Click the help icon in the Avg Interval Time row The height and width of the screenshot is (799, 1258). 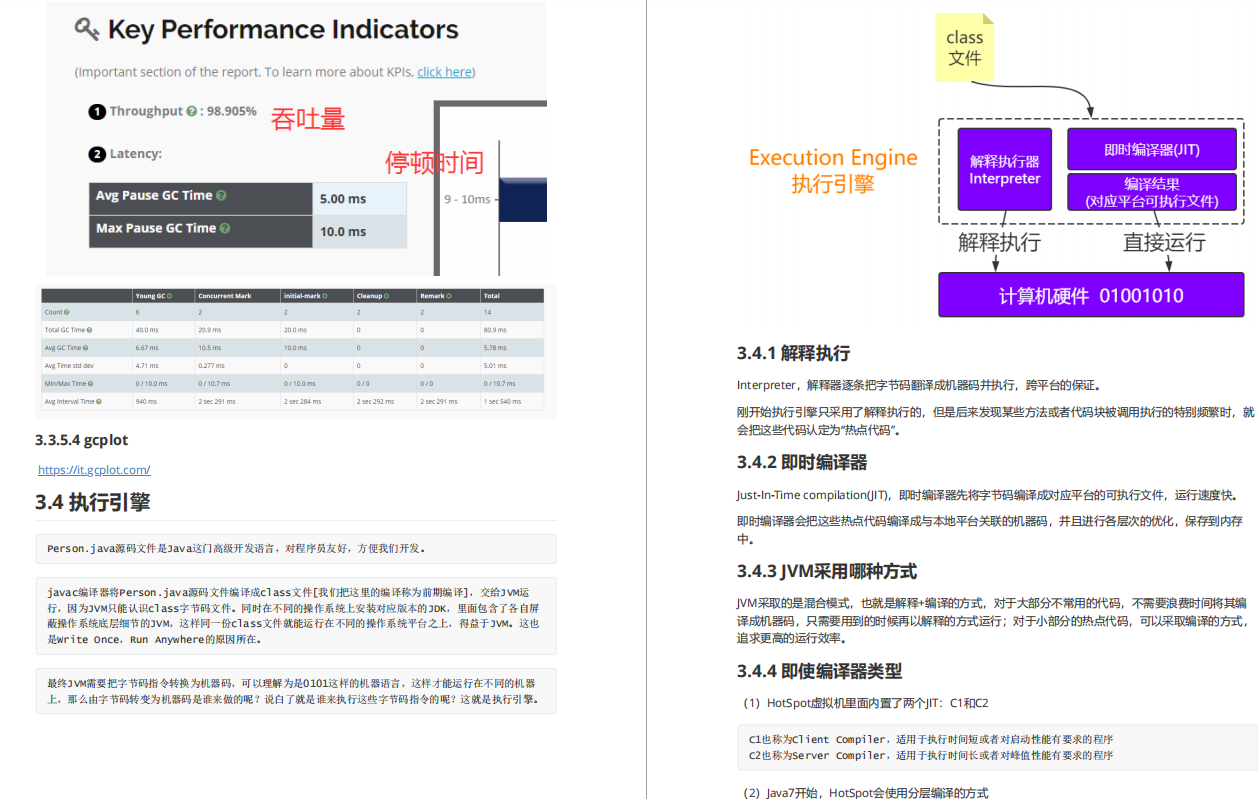99,401
